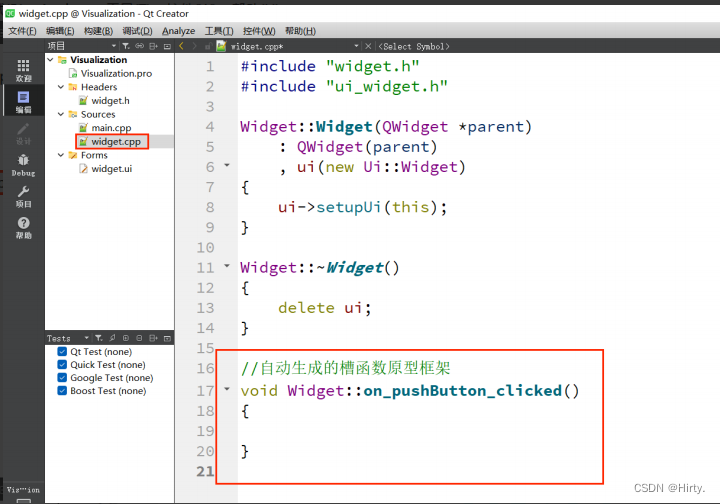Split the Tests panel via its split icon
The width and height of the screenshot is (720, 504).
pos(153,338)
